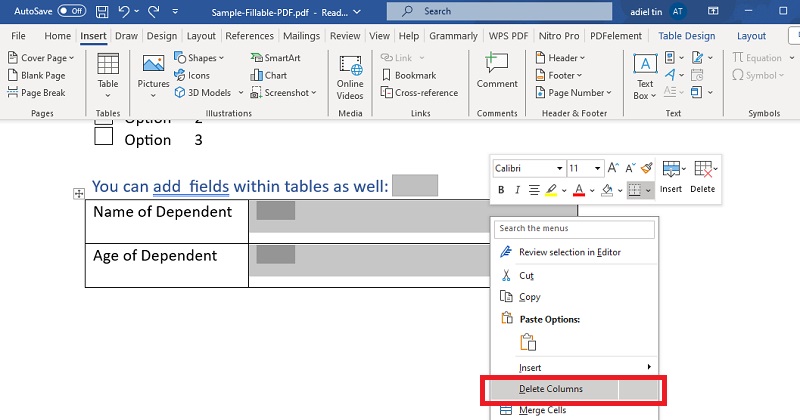Click the center alignment icon
Screen dimensions: 800x420
(534, 190)
